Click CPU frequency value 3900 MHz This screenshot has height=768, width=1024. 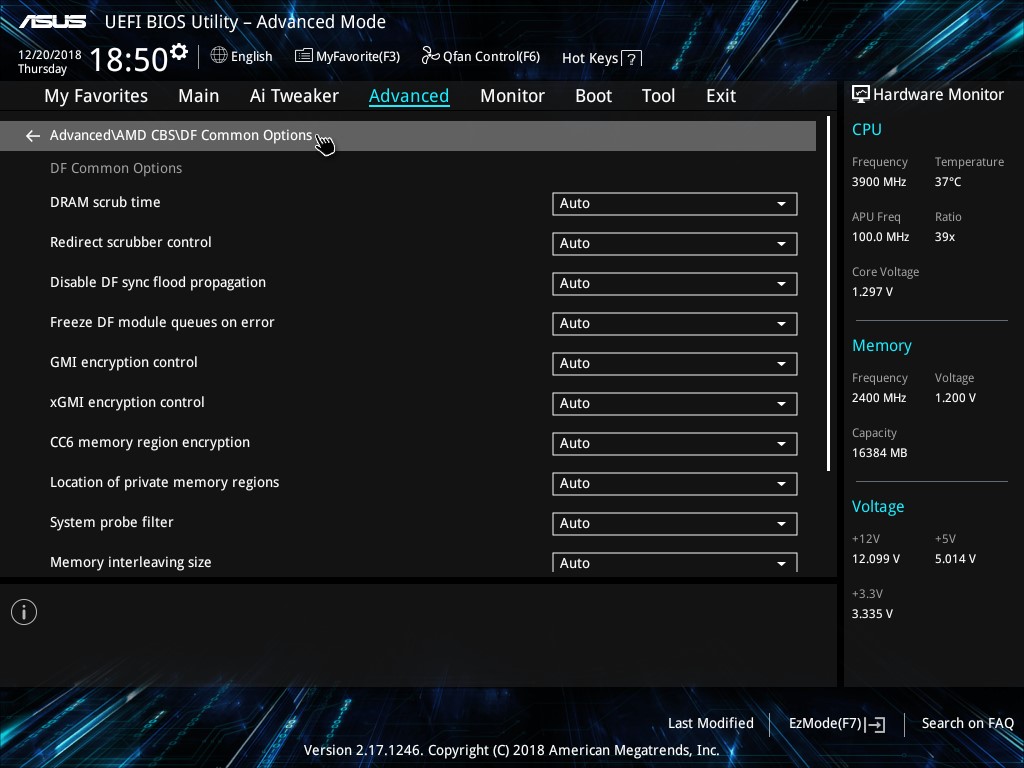[879, 182]
